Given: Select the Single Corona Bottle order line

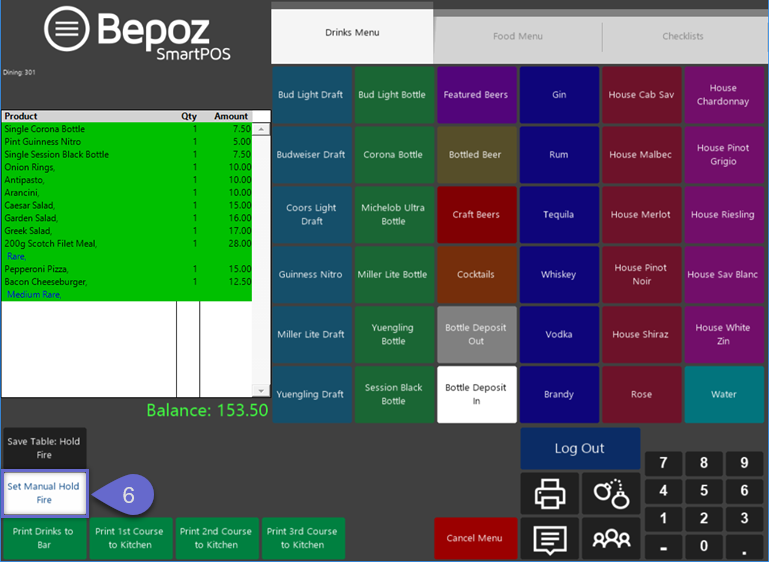Looking at the screenshot, I should [127, 129].
